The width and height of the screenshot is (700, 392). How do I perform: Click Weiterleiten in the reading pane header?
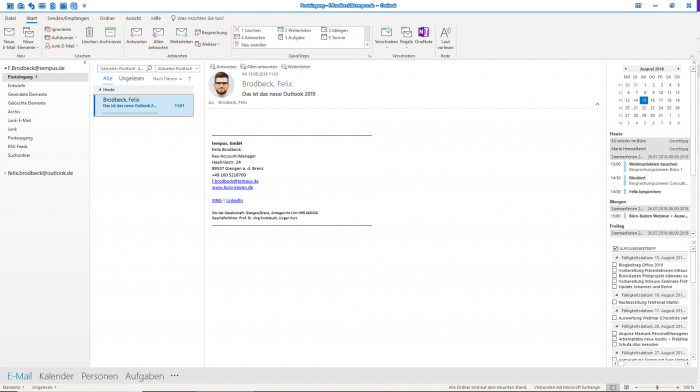pos(296,67)
